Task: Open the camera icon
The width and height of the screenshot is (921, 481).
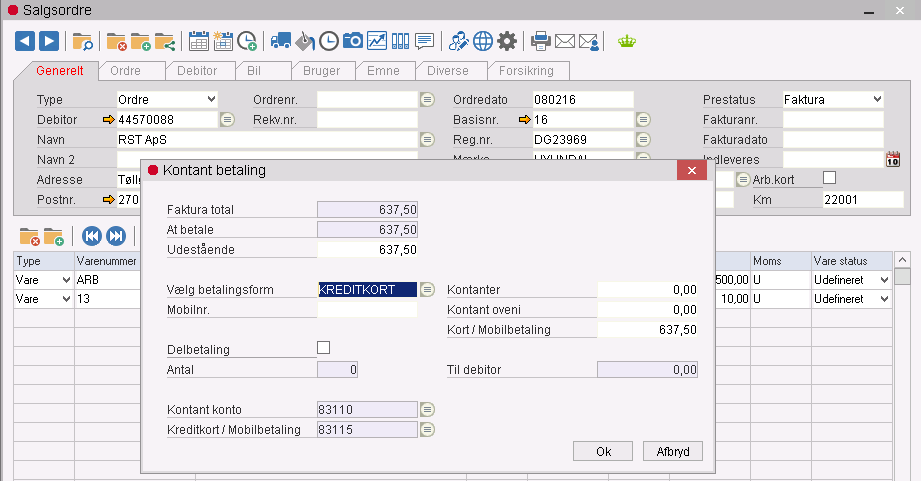Action: tap(352, 41)
